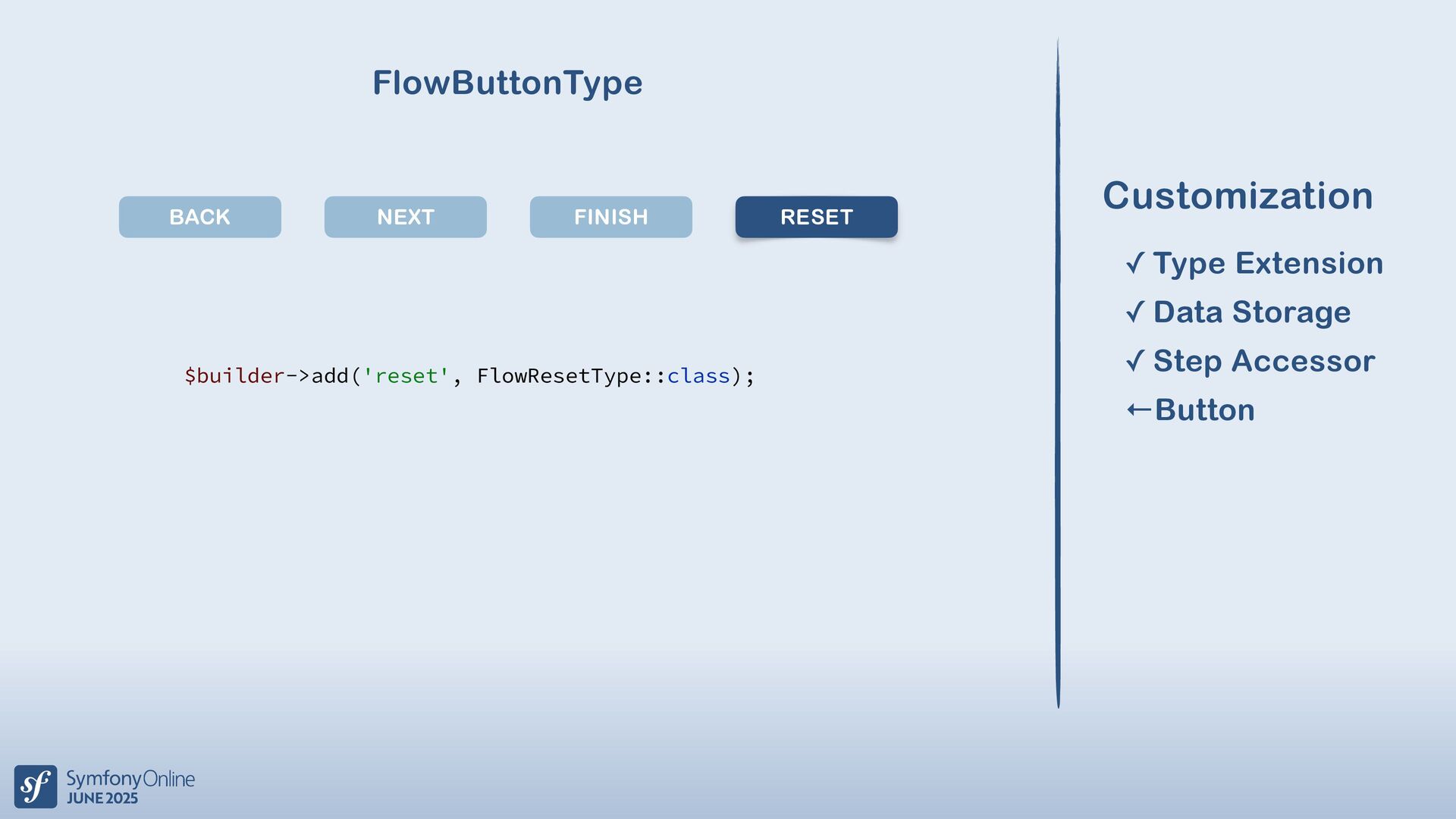Click the JUNE 2025 date text

[102, 799]
